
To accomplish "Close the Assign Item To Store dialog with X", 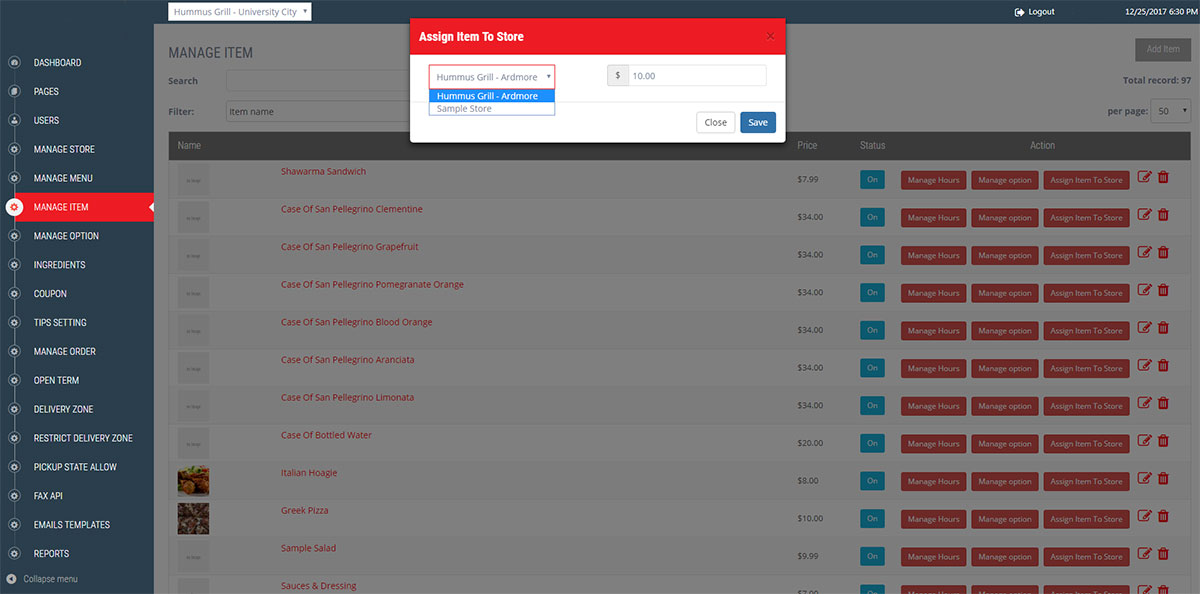I will point(770,36).
